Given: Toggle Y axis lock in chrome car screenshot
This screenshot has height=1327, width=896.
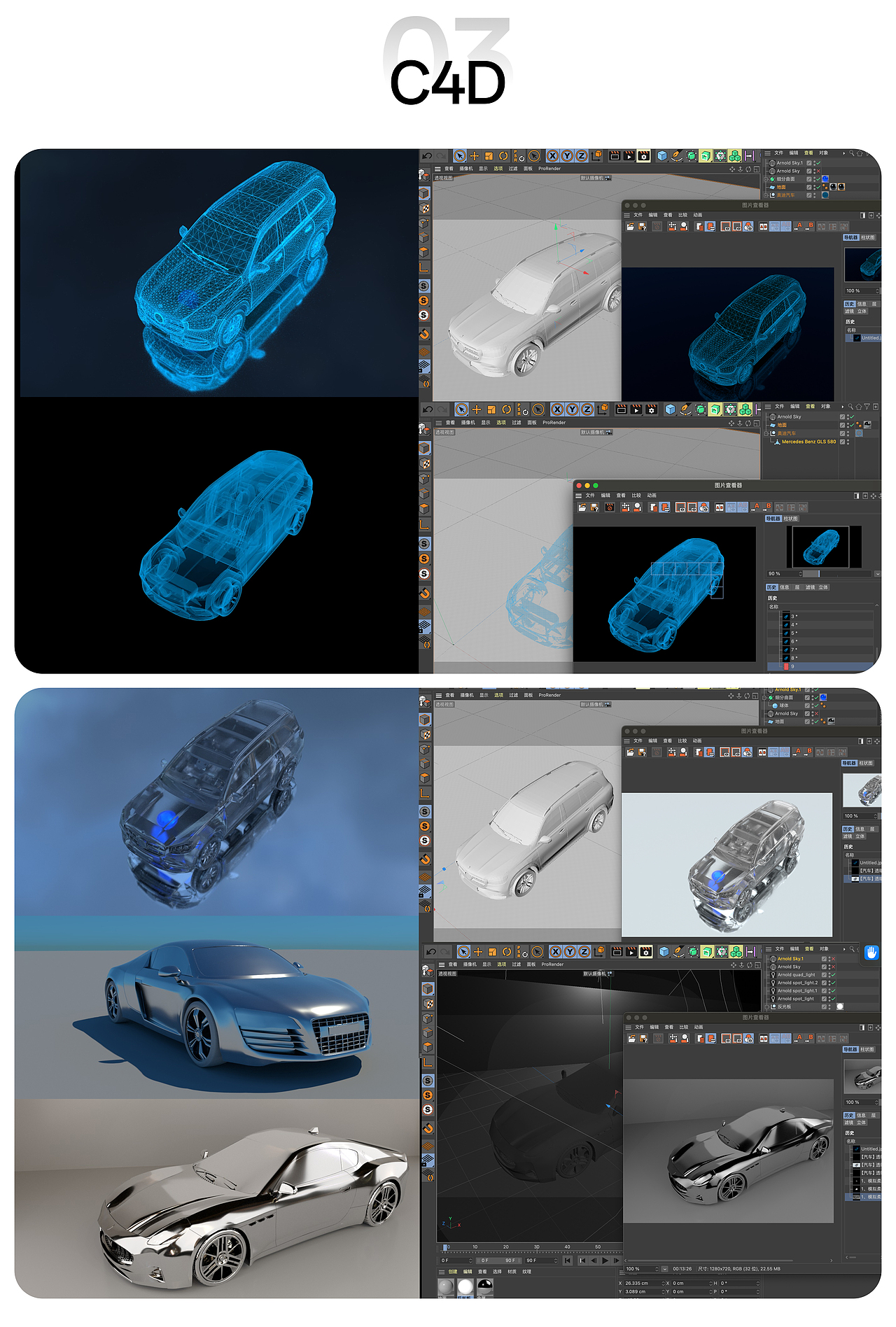Looking at the screenshot, I should pyautogui.click(x=570, y=951).
